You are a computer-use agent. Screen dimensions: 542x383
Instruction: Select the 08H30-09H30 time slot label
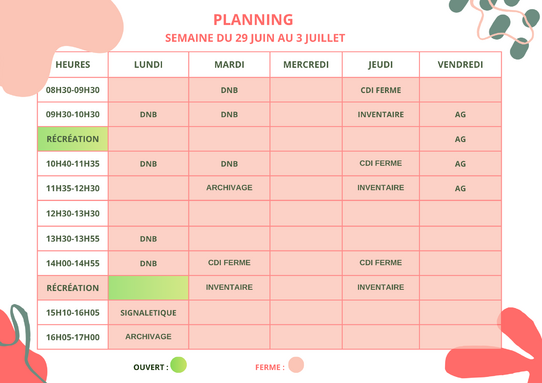(73, 90)
